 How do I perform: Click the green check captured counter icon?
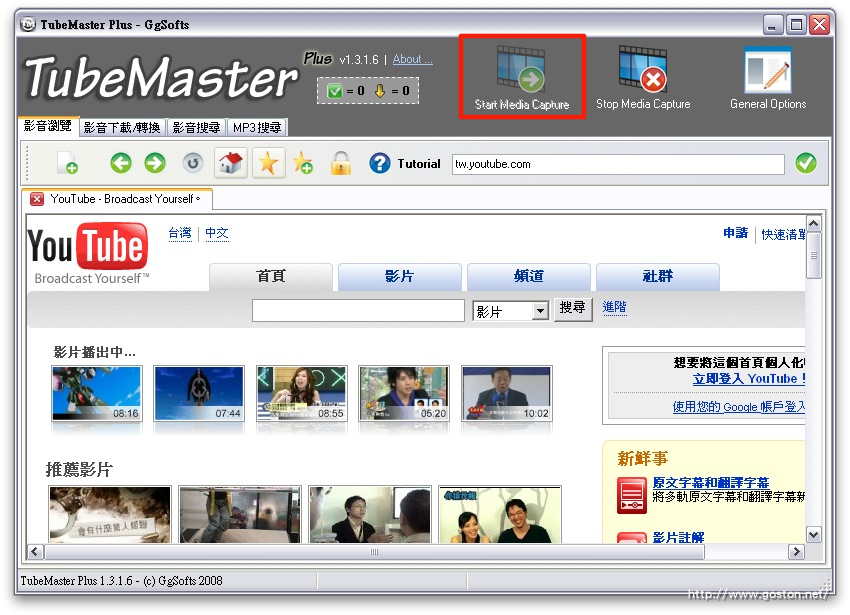tap(334, 91)
